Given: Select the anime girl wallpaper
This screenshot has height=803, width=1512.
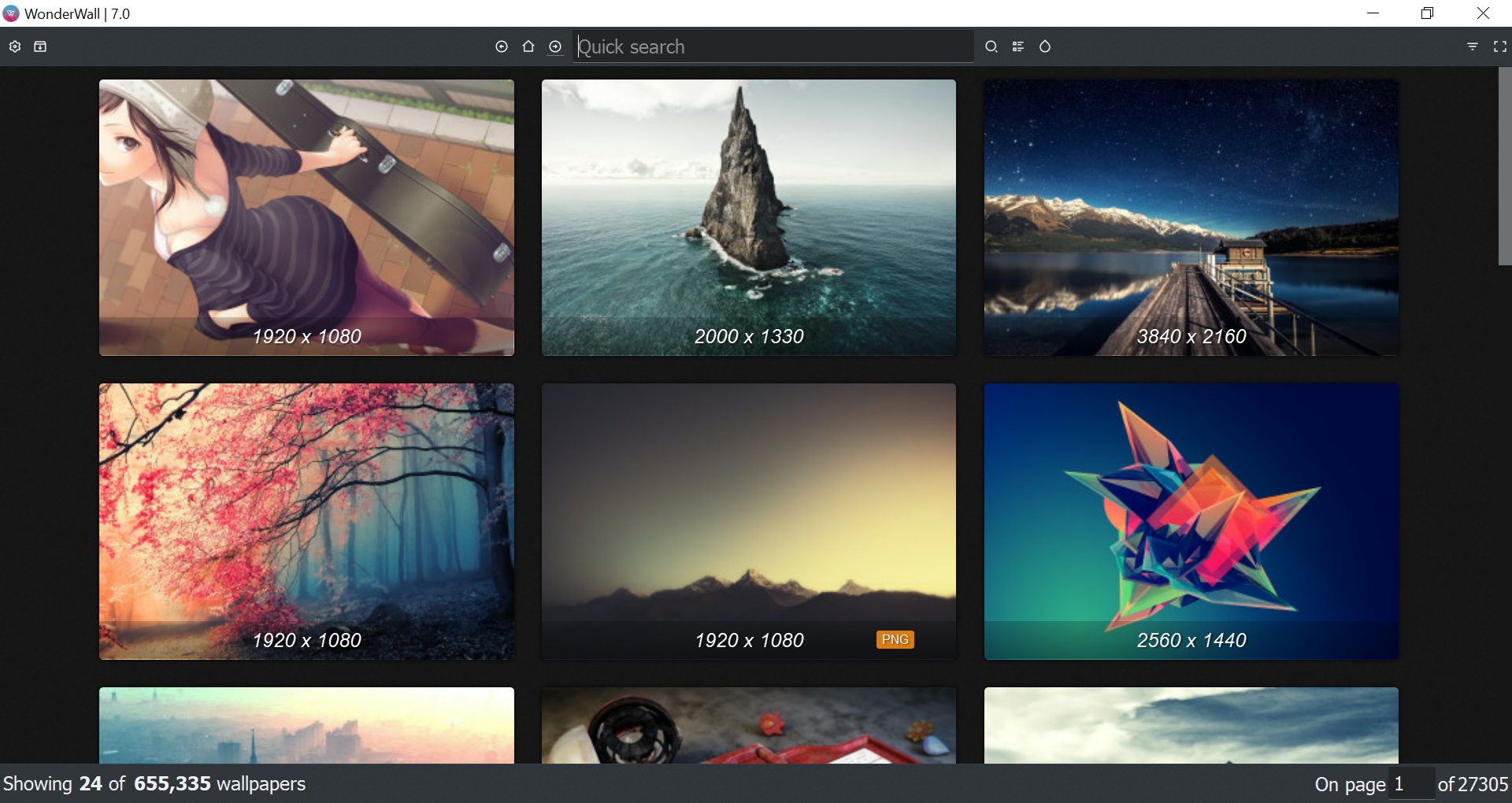Looking at the screenshot, I should coord(306,217).
